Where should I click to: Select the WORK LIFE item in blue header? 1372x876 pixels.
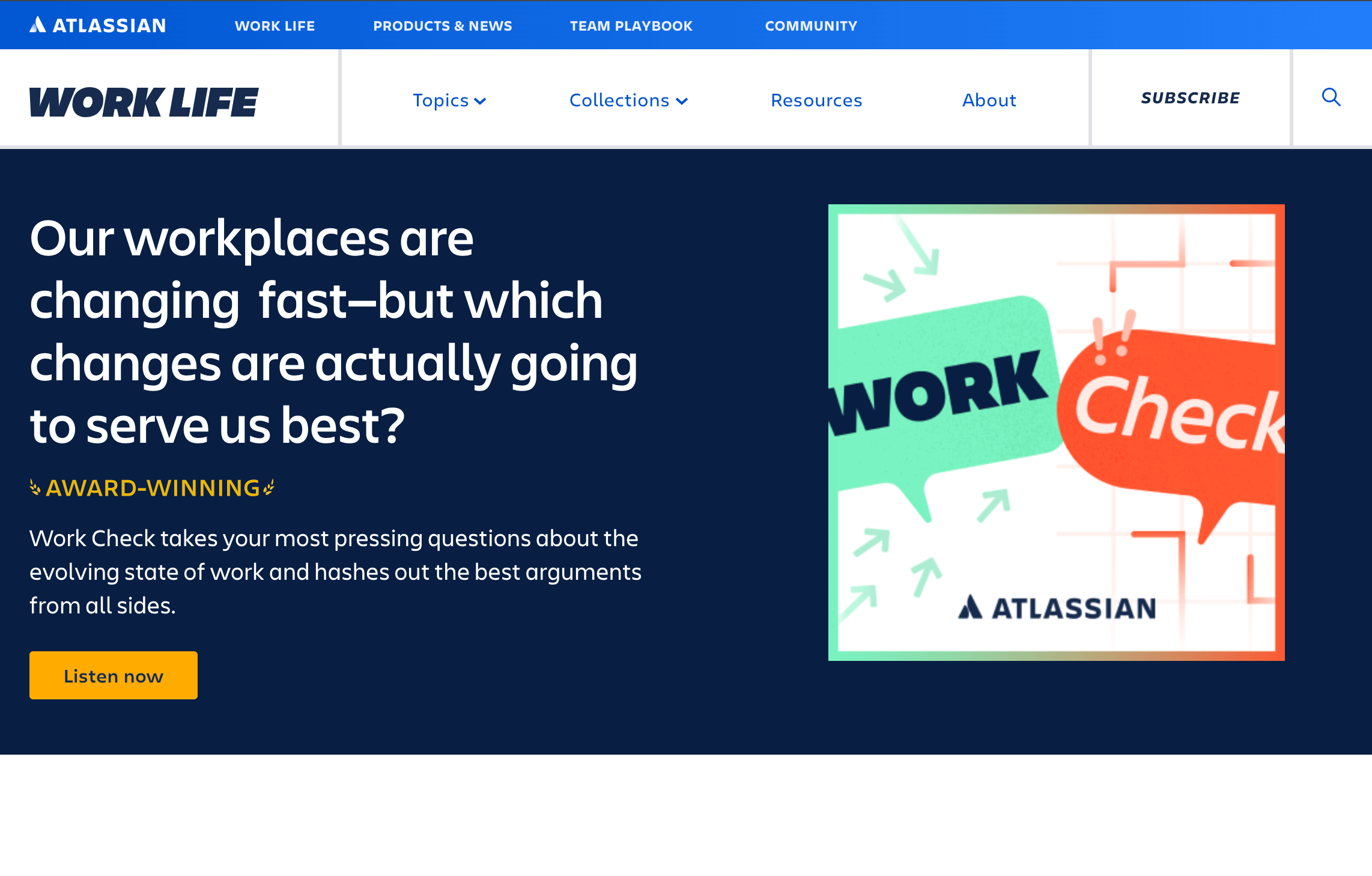[274, 25]
